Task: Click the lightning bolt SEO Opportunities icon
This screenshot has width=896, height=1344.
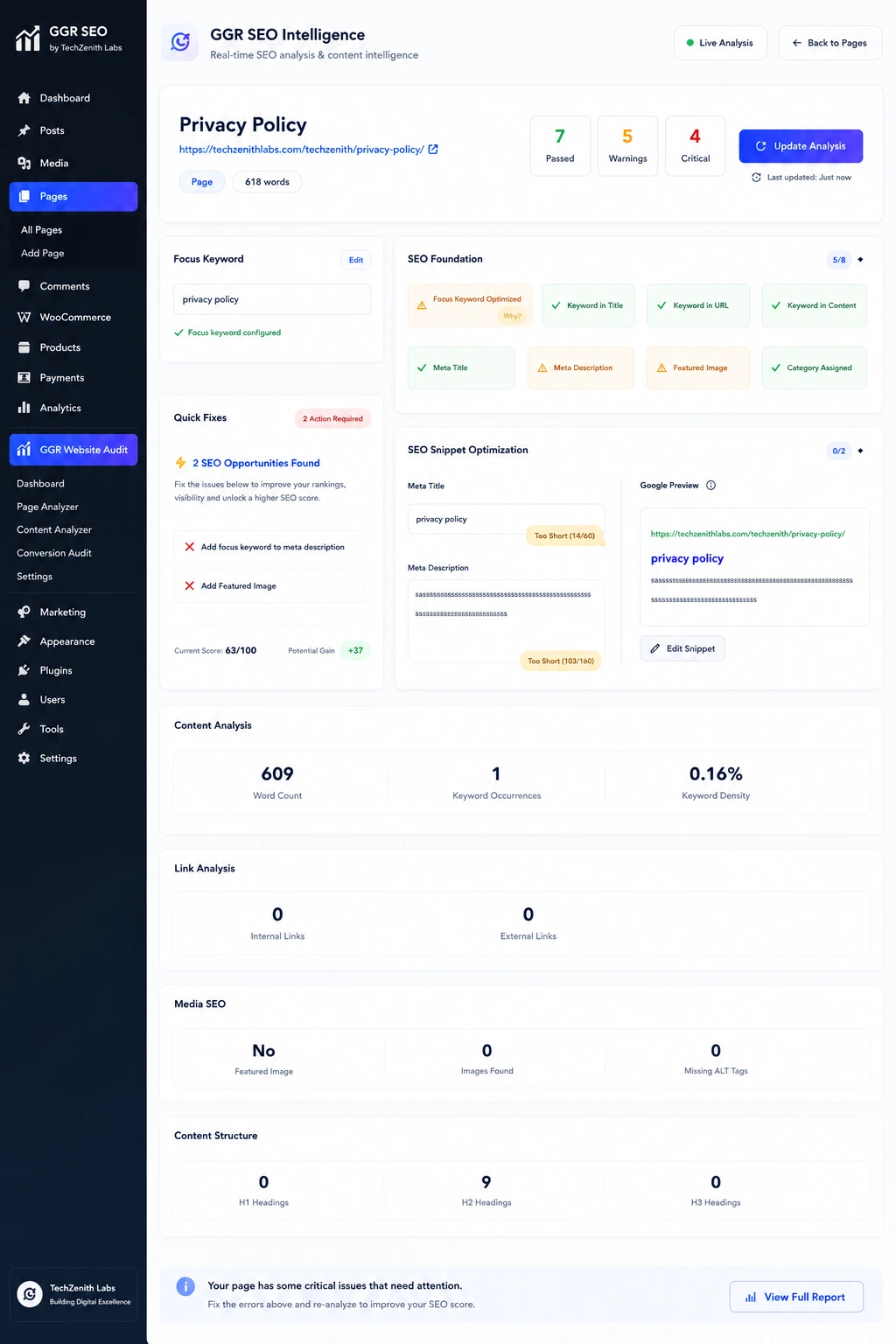Action: 180,463
